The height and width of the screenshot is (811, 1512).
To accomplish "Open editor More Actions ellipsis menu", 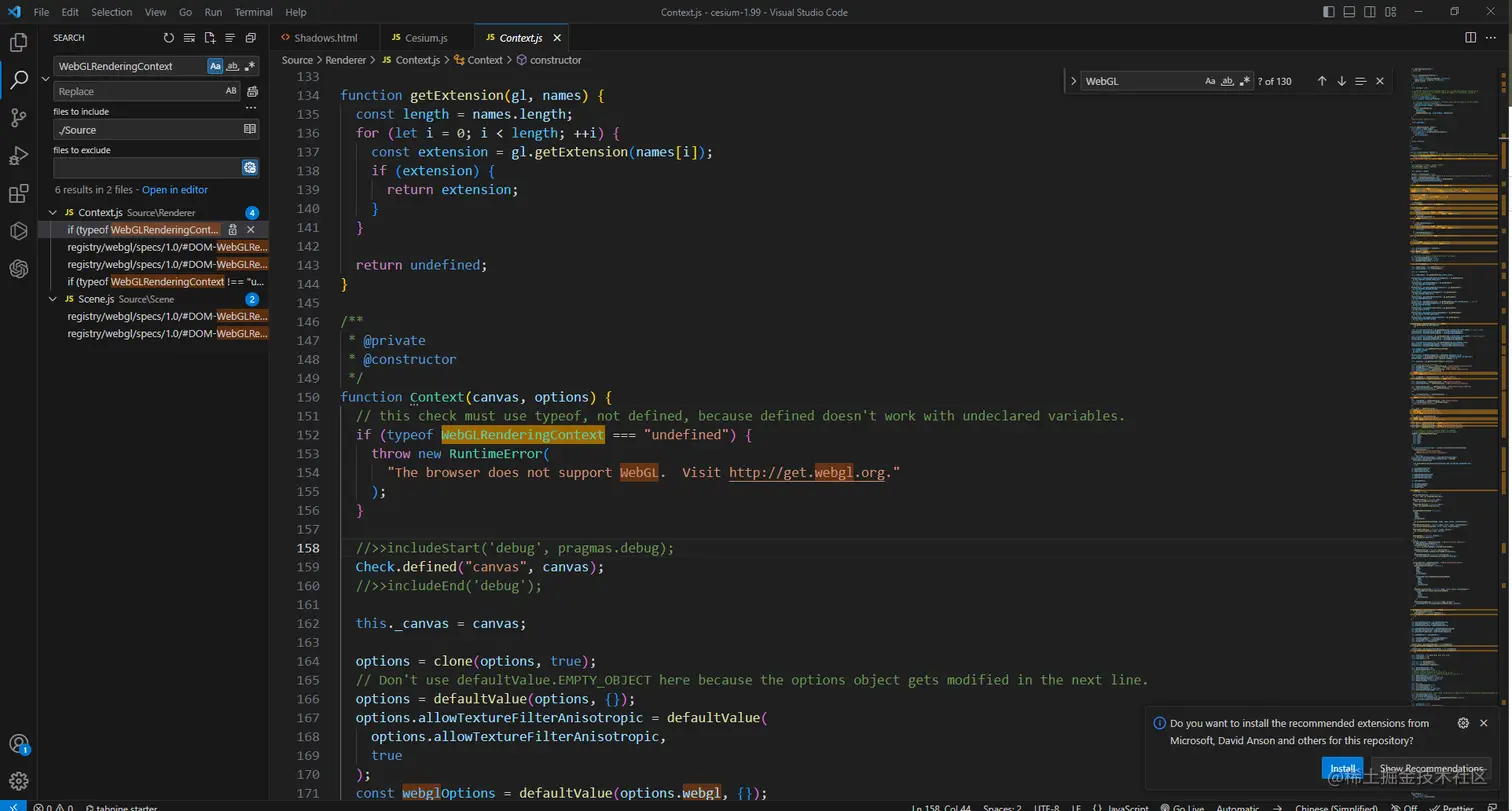I will click(1493, 38).
